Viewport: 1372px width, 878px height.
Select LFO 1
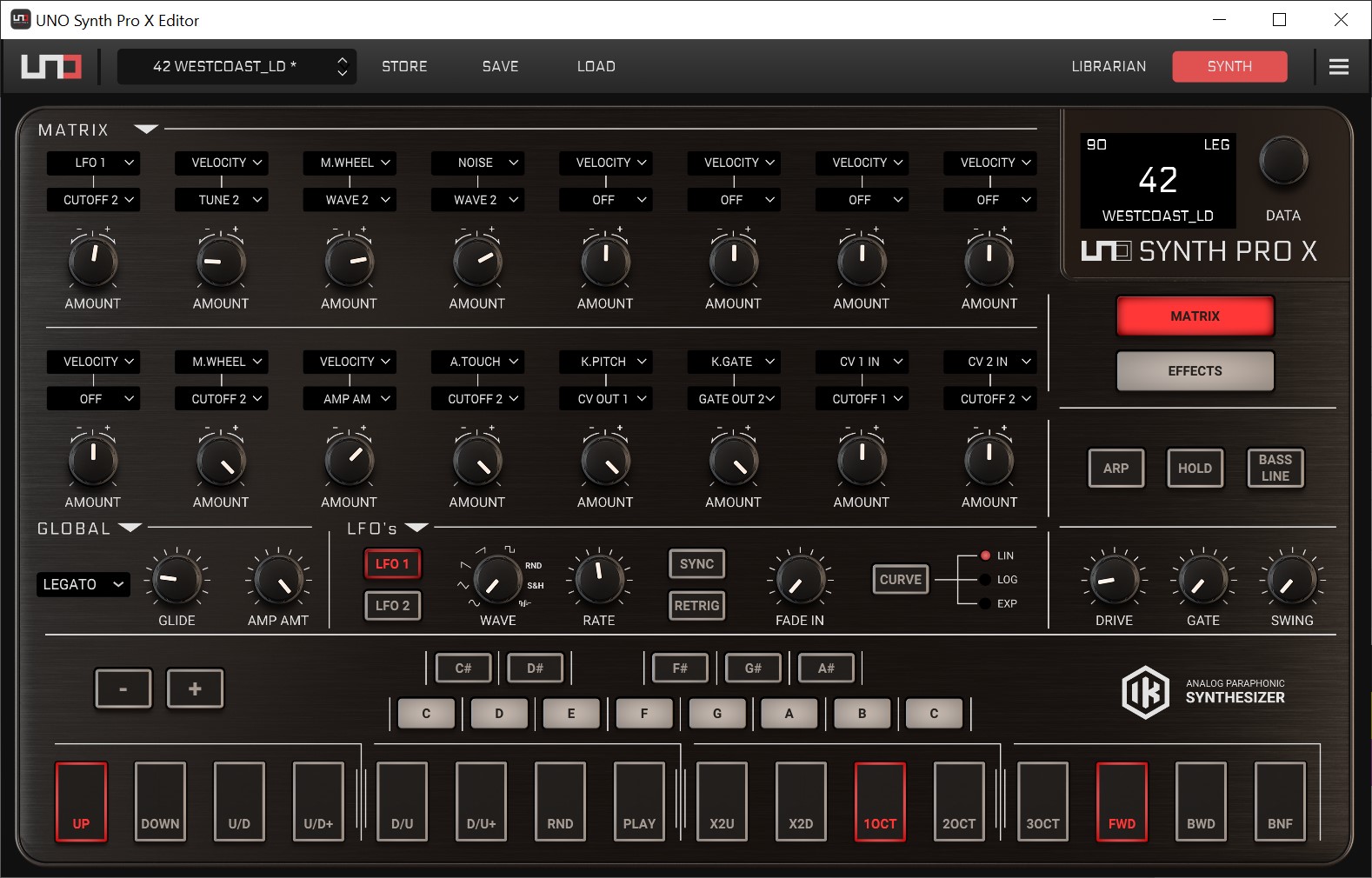tap(392, 564)
